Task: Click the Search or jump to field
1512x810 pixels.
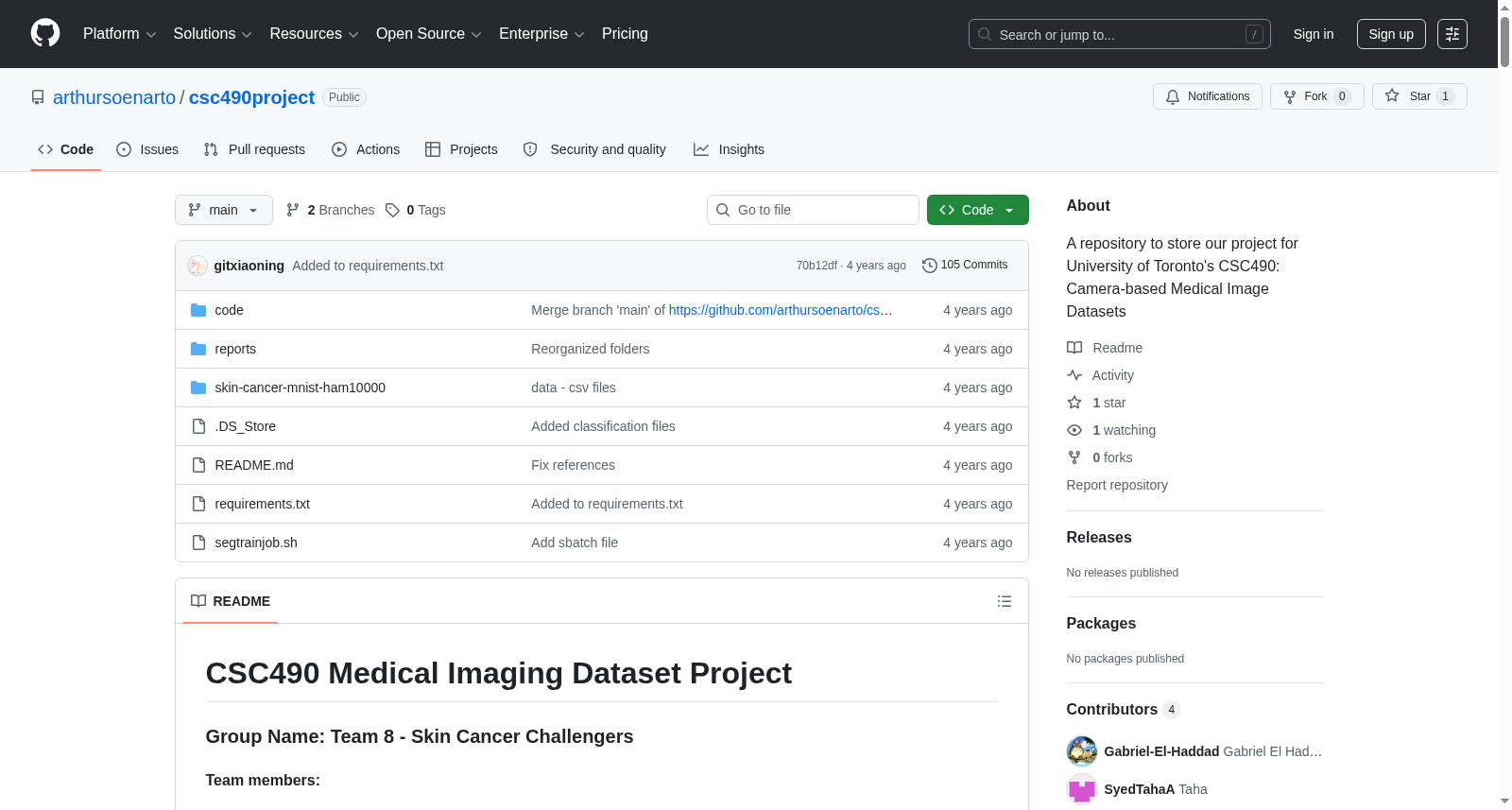Action: 1120,34
